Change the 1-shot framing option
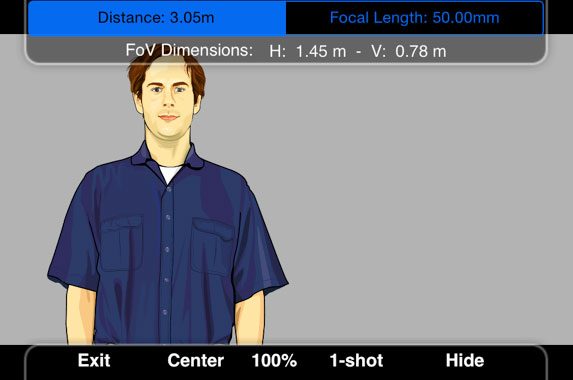Image resolution: width=573 pixels, height=380 pixels. point(356,361)
